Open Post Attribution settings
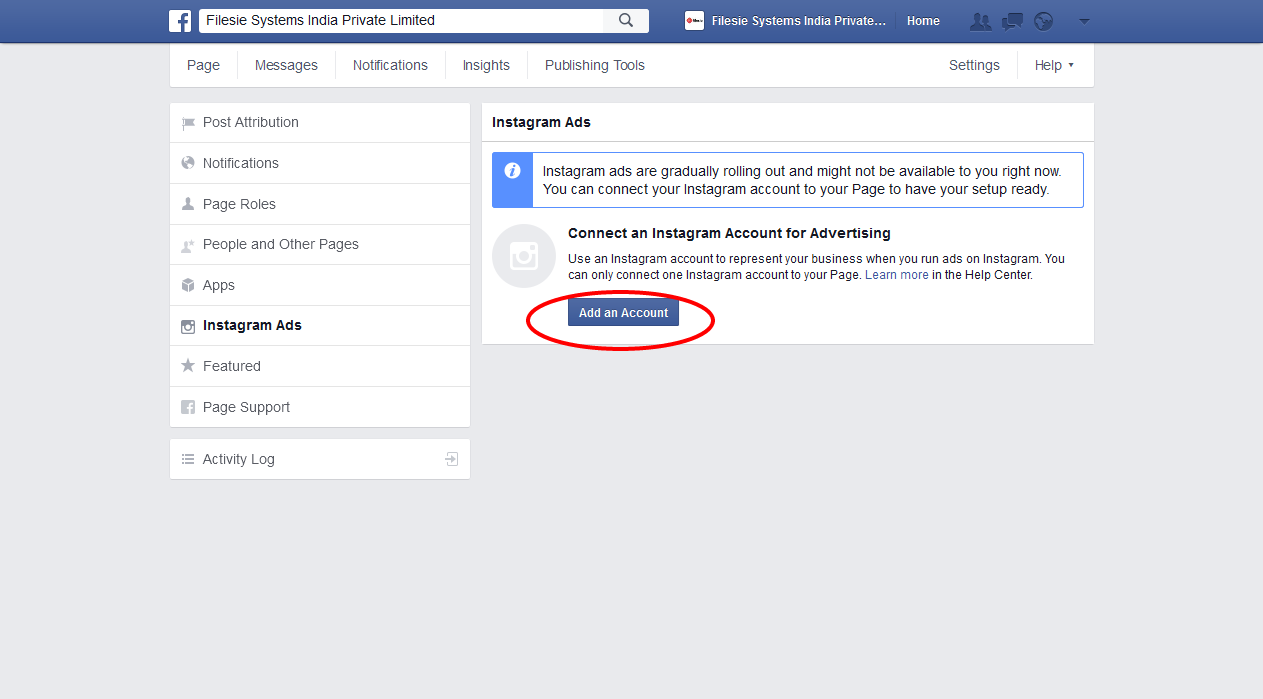1263x699 pixels. pyautogui.click(x=250, y=122)
